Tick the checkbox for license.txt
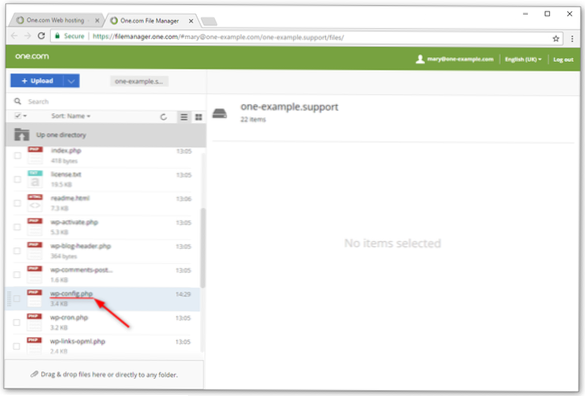Screen dimensions: 585x396 point(17,180)
